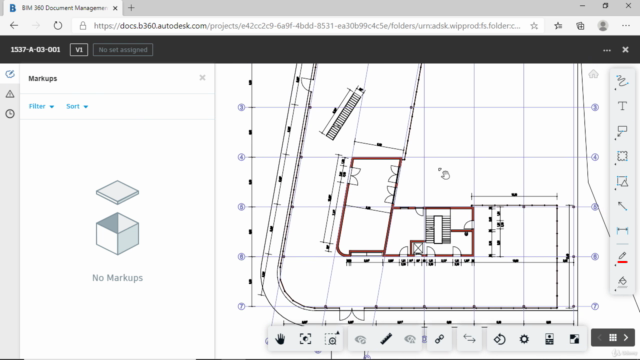The height and width of the screenshot is (360, 640).
Task: Go to the previous sheet
Action: click(x=600, y=338)
